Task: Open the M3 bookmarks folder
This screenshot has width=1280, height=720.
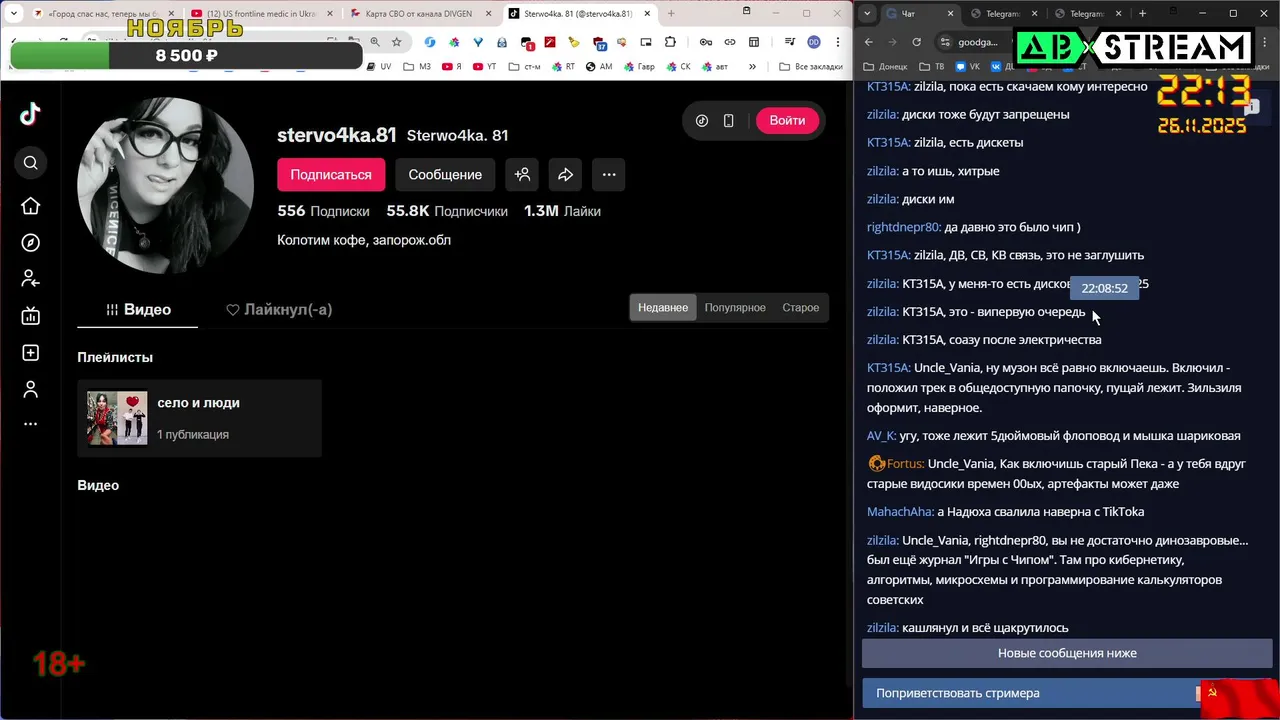Action: [418, 67]
